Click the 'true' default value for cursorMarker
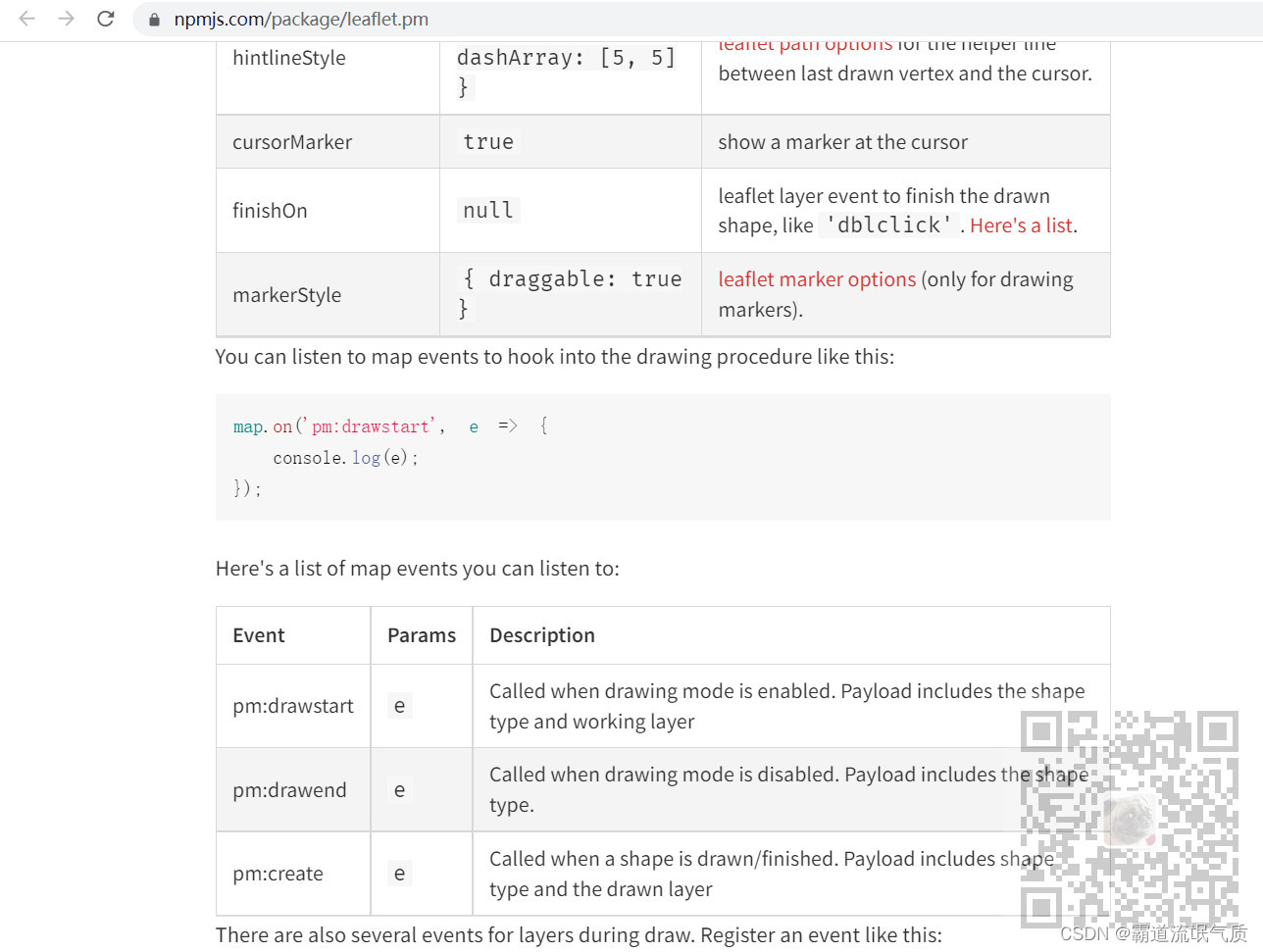The image size is (1263, 952). (488, 142)
